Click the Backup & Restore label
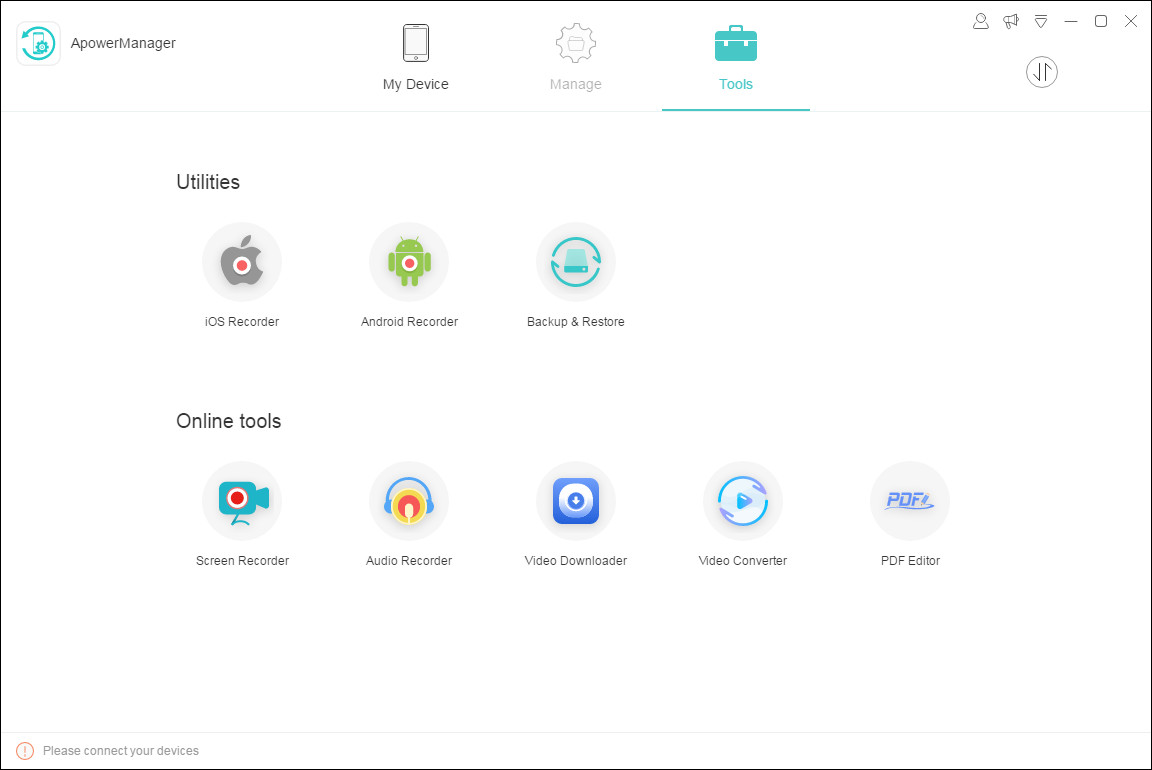 pyautogui.click(x=576, y=322)
